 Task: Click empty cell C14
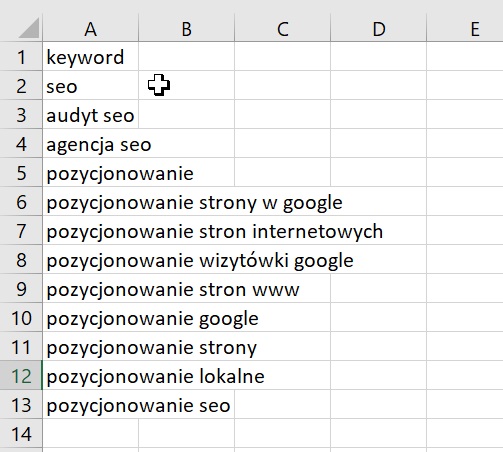pos(282,433)
